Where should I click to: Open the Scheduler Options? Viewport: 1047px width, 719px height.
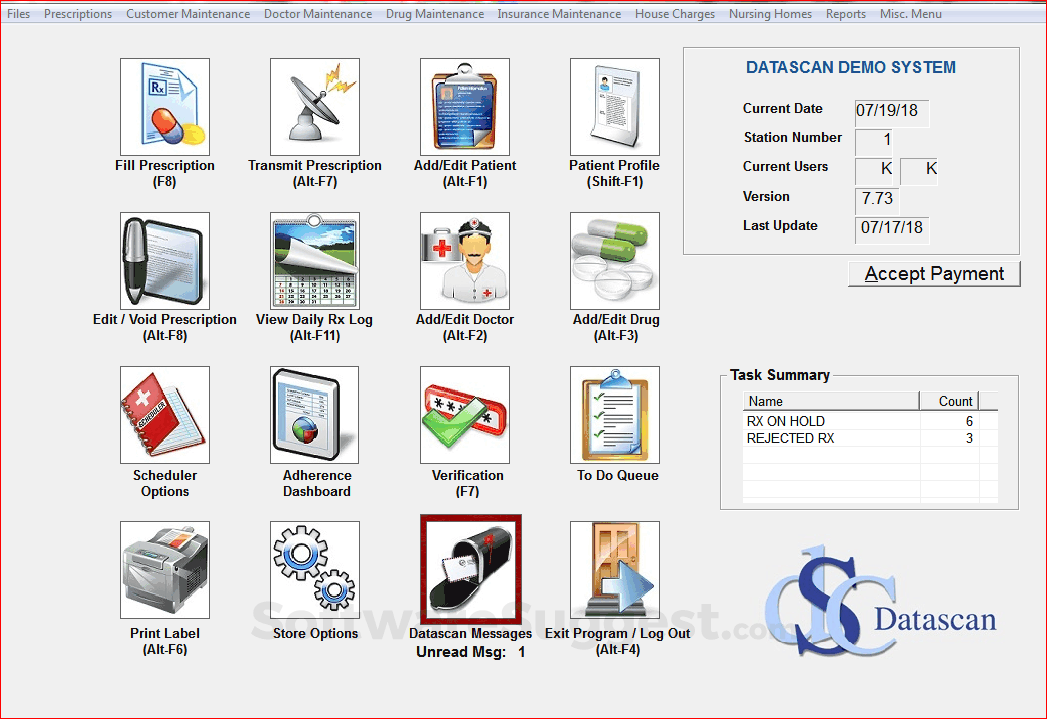[164, 415]
